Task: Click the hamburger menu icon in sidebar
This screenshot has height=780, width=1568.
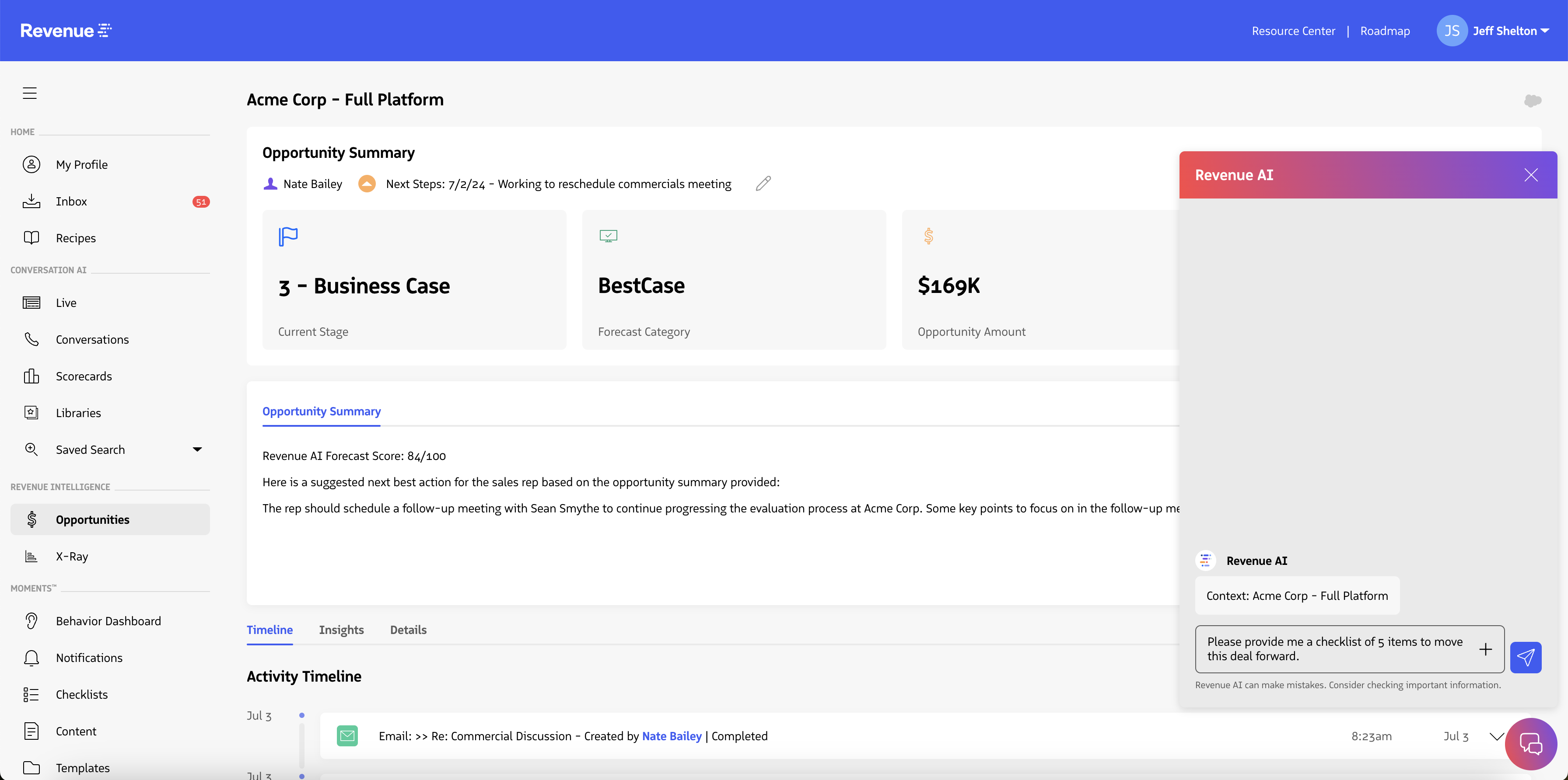Action: 29,93
